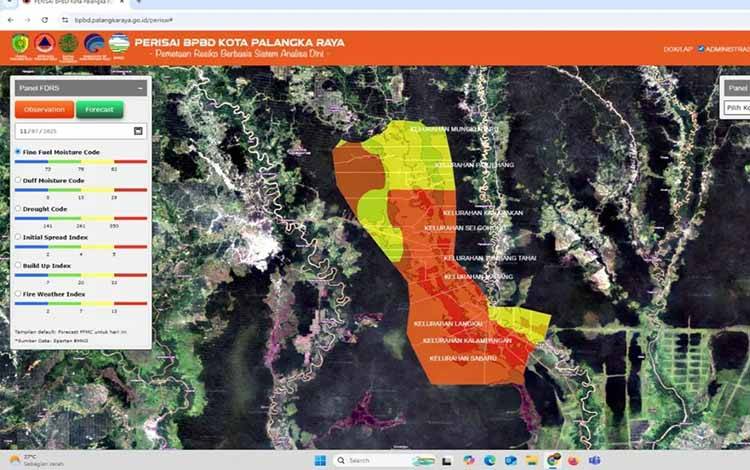
Task: Toggle the ADMINISTRASI checkbox in the header
Action: (701, 49)
